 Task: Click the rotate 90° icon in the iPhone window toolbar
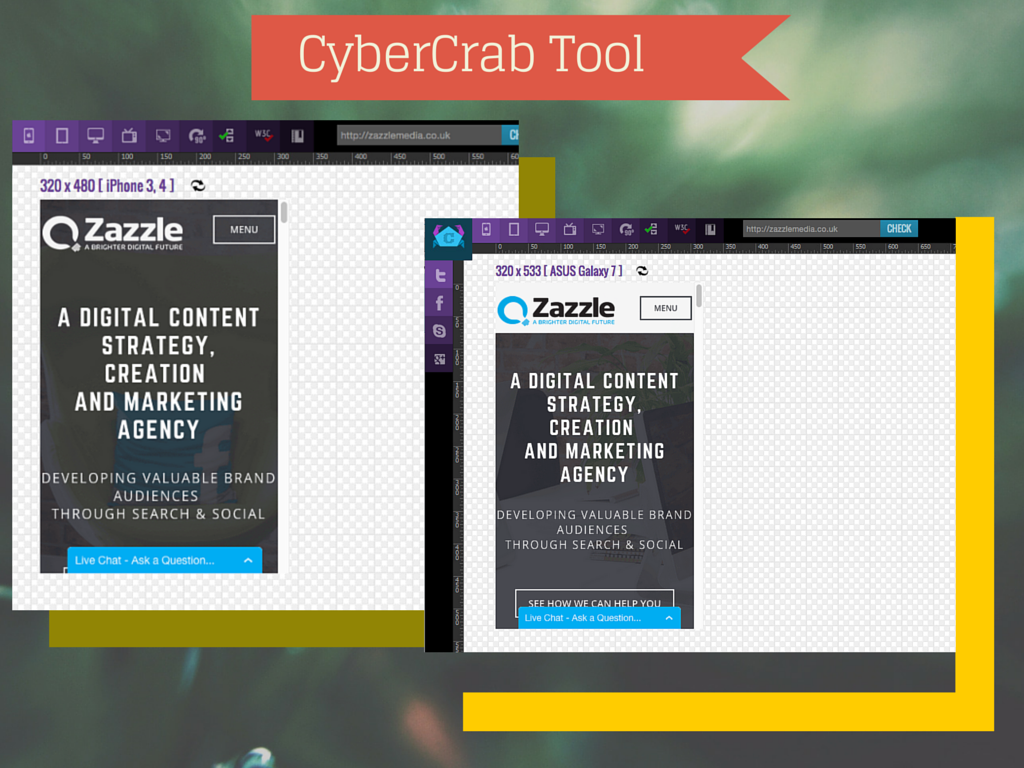[197, 136]
